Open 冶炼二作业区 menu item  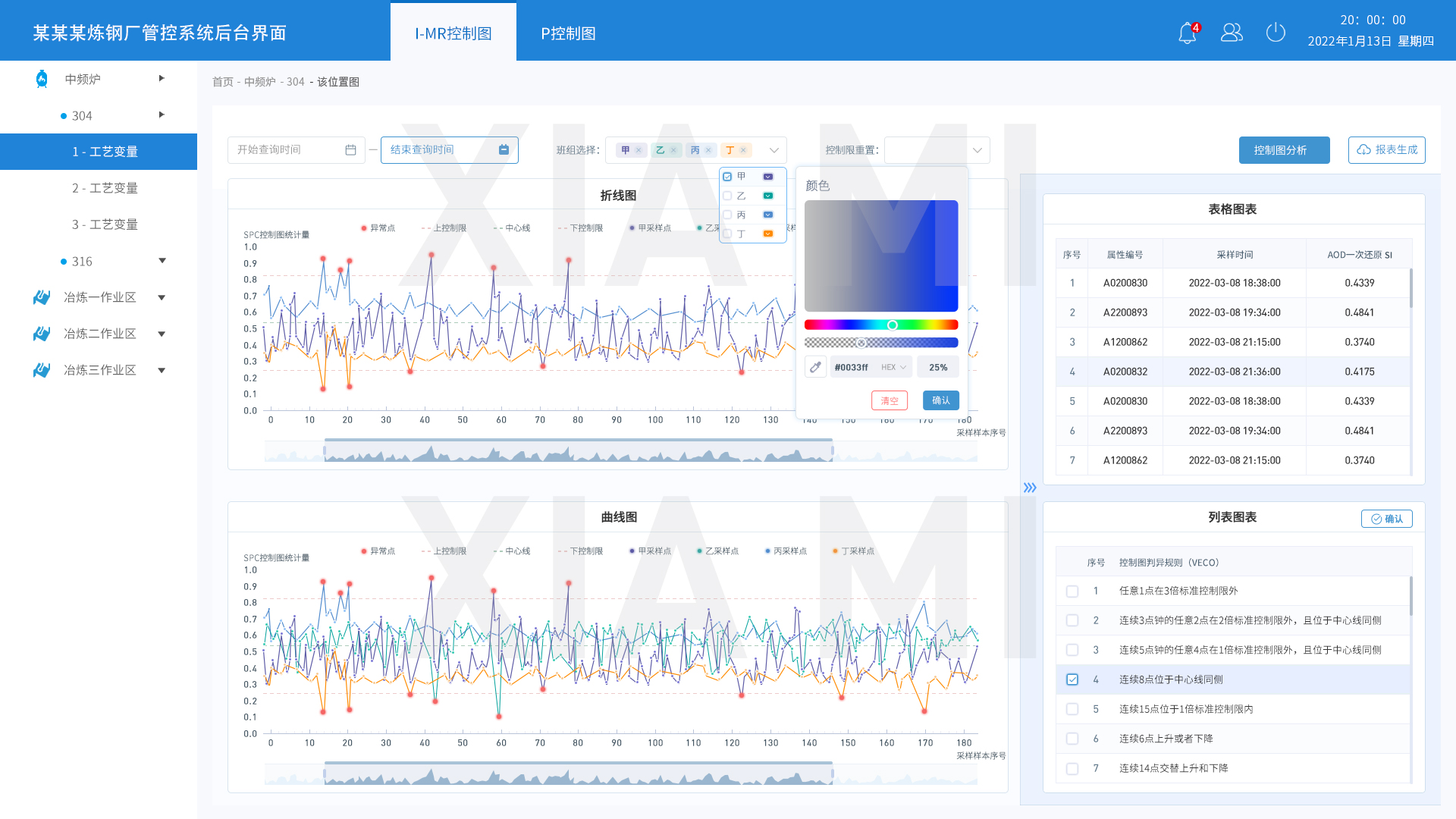[x=99, y=334]
